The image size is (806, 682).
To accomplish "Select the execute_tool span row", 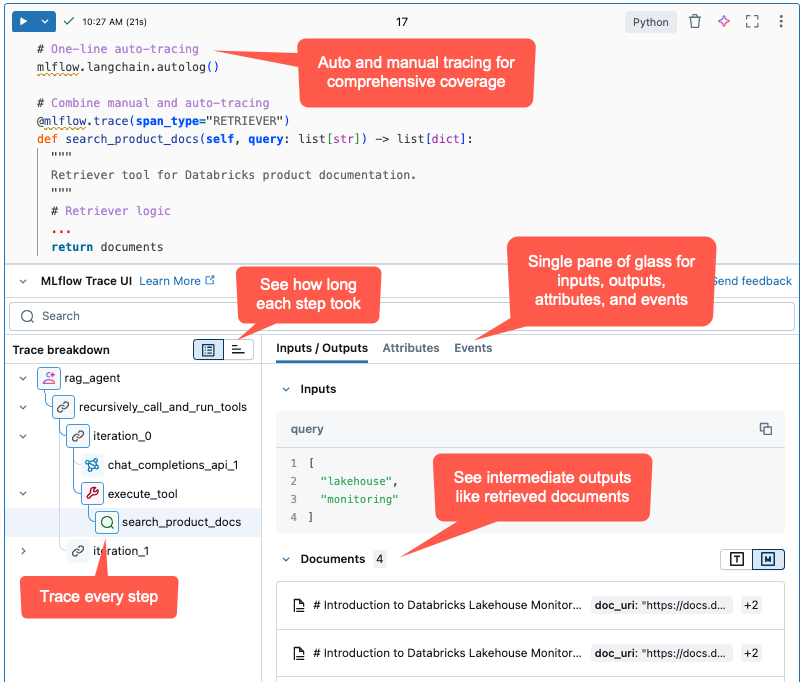I will coord(133,493).
